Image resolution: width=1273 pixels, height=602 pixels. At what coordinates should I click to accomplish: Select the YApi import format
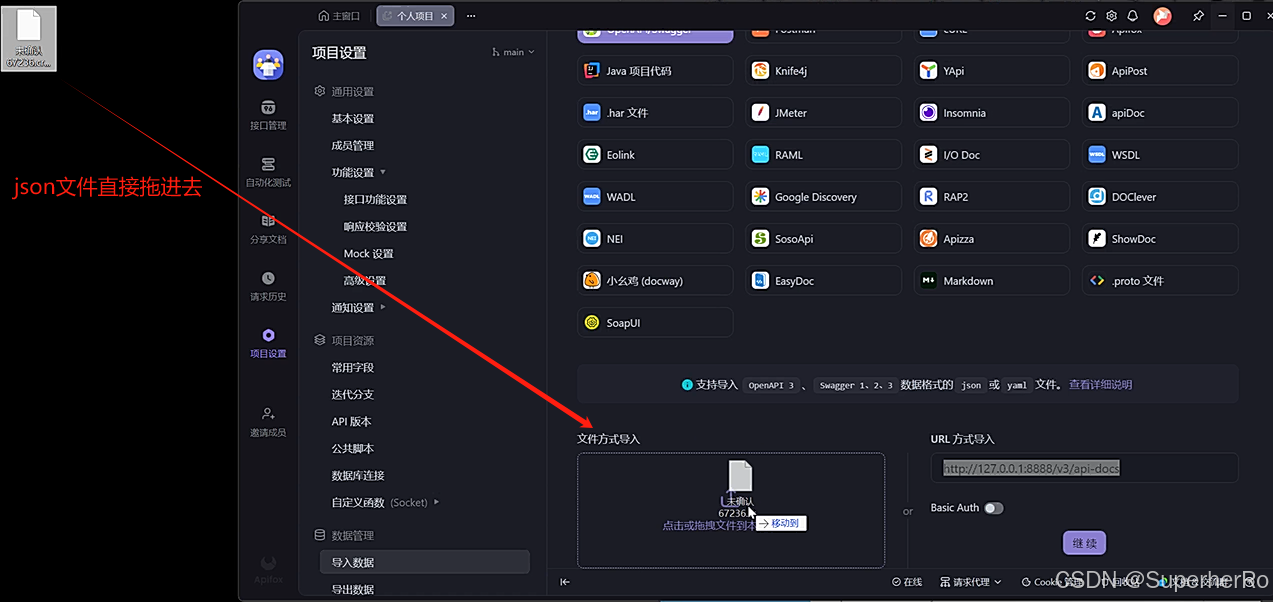click(992, 71)
